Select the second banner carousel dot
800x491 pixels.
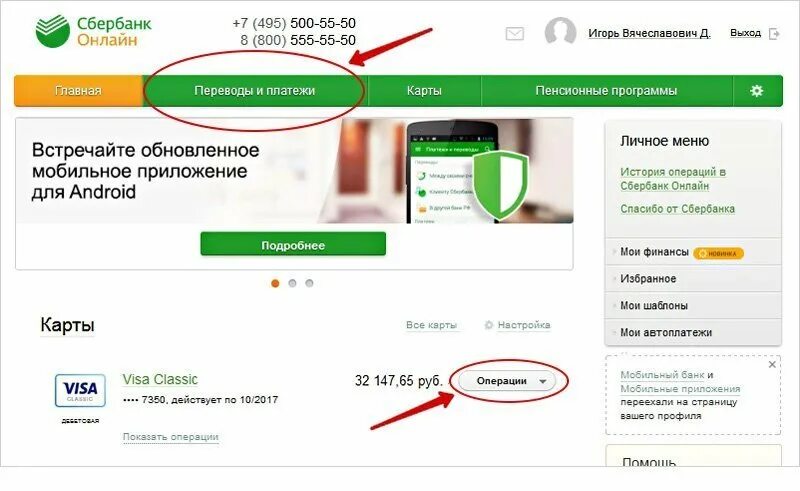292,283
